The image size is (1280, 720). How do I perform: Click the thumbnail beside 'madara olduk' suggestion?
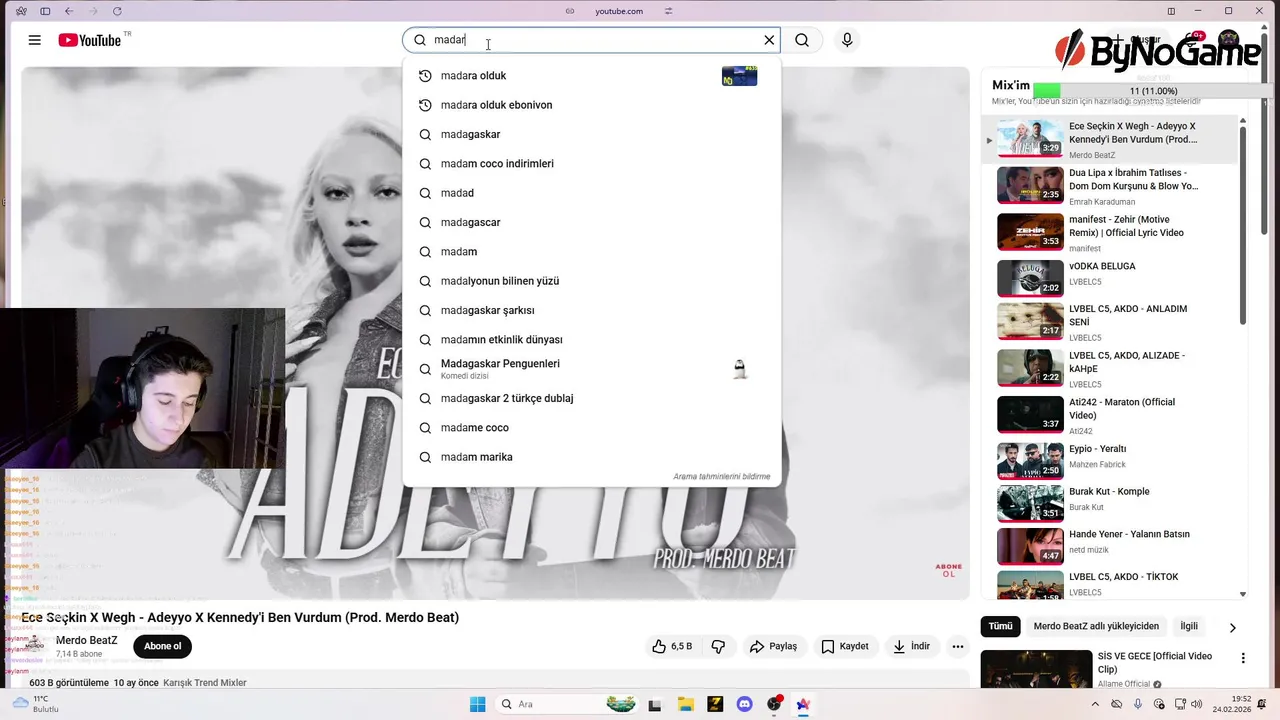tap(739, 76)
